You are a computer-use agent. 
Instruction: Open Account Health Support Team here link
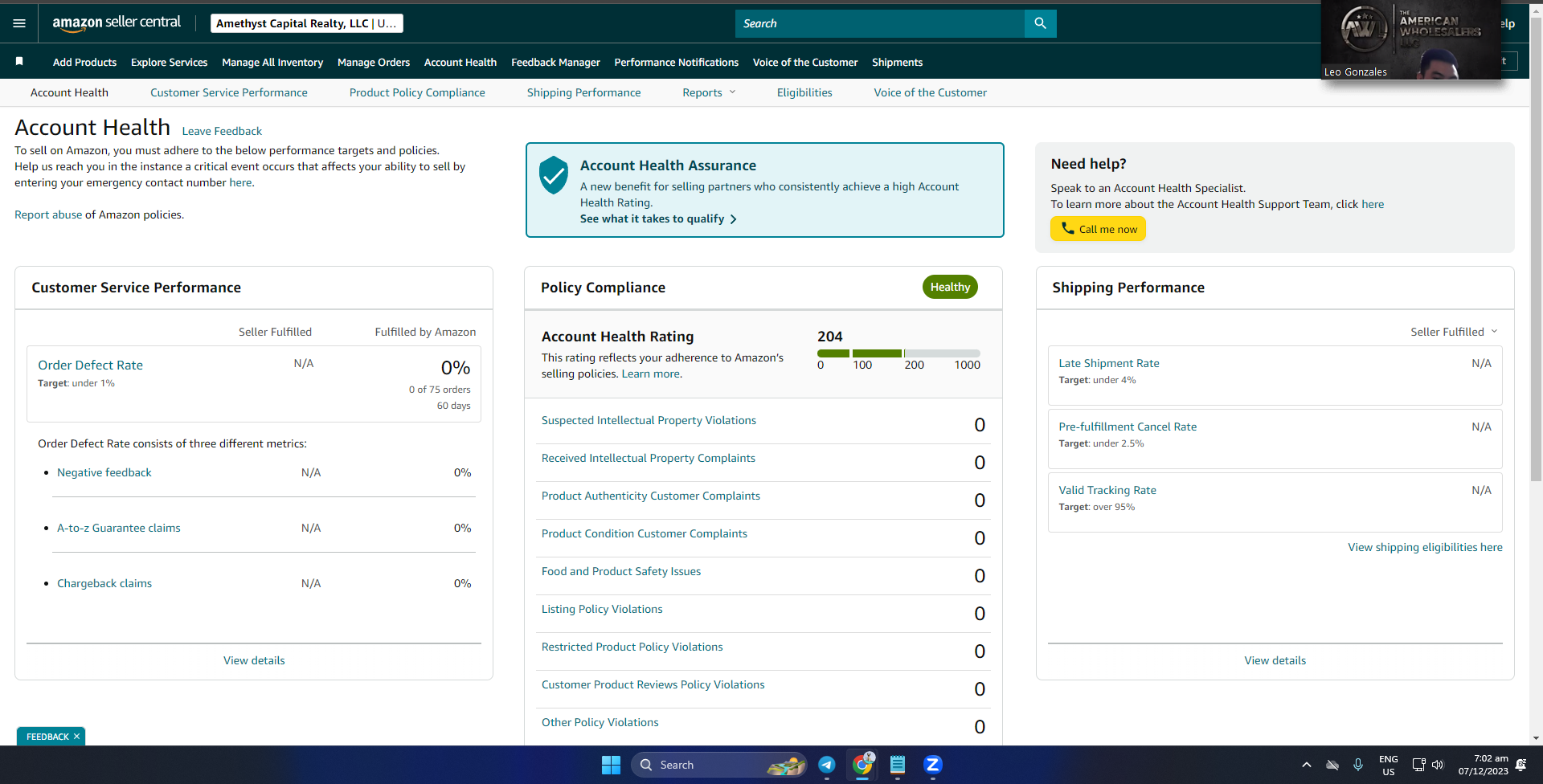click(1373, 204)
